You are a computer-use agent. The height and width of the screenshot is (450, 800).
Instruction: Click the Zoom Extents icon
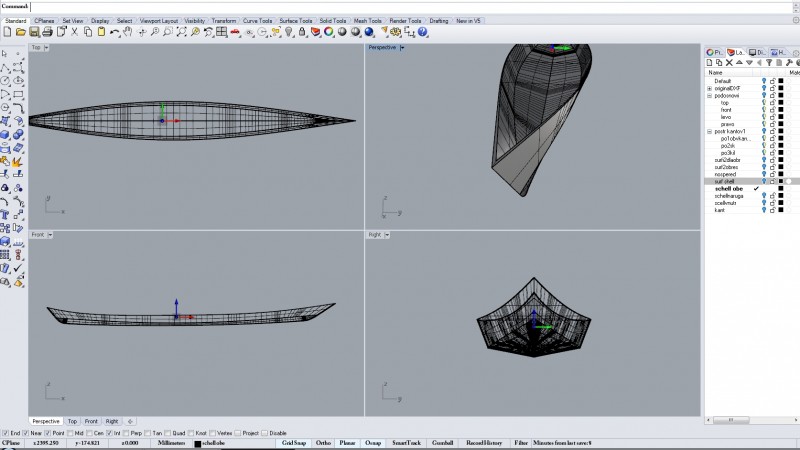(x=181, y=33)
